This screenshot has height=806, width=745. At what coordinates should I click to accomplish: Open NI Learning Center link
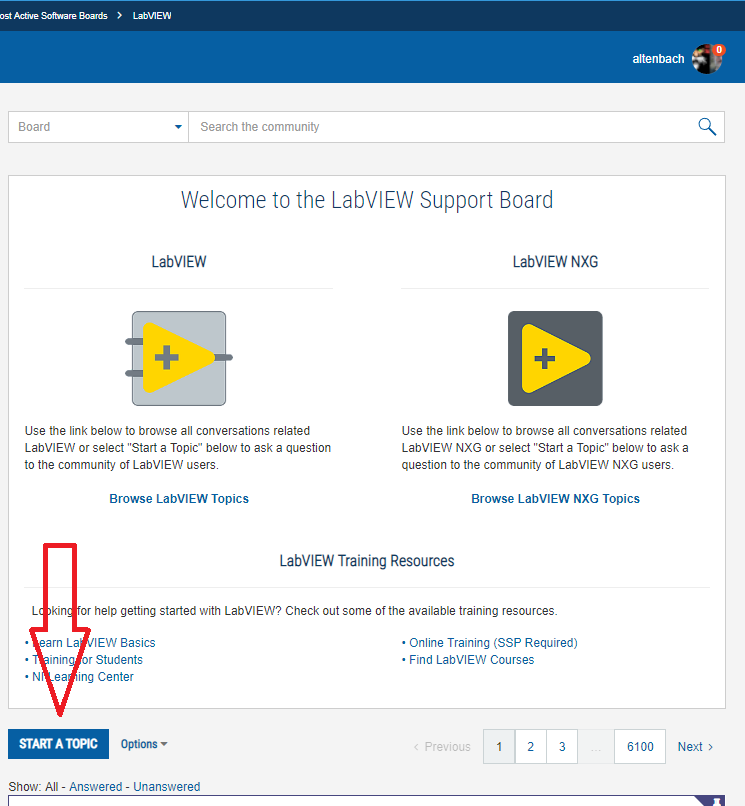tap(83, 676)
